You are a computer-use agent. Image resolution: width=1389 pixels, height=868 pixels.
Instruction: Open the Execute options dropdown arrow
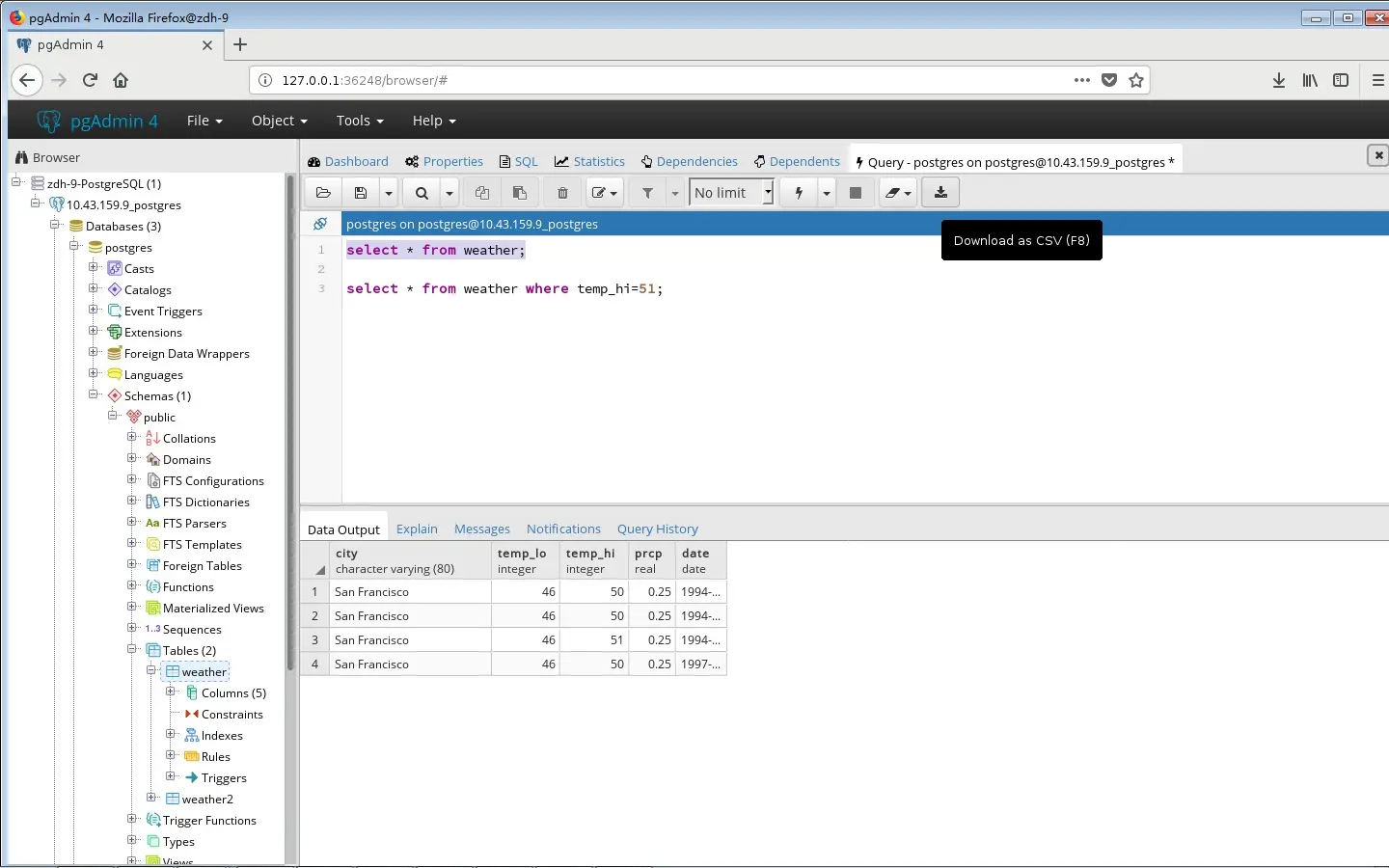coord(827,193)
